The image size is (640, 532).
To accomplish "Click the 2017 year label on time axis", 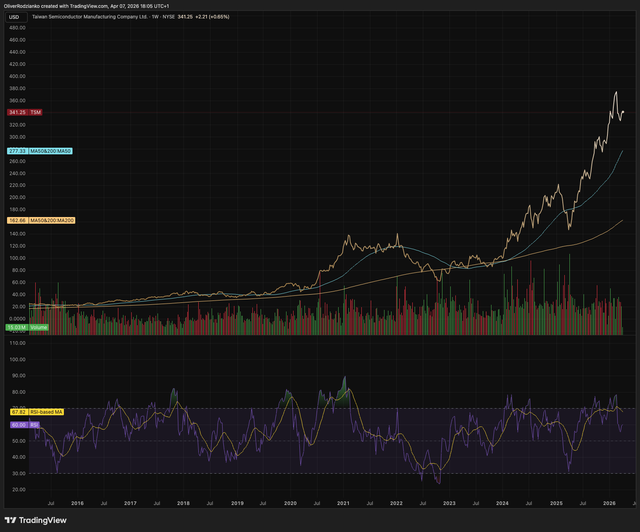I will 130,503.
